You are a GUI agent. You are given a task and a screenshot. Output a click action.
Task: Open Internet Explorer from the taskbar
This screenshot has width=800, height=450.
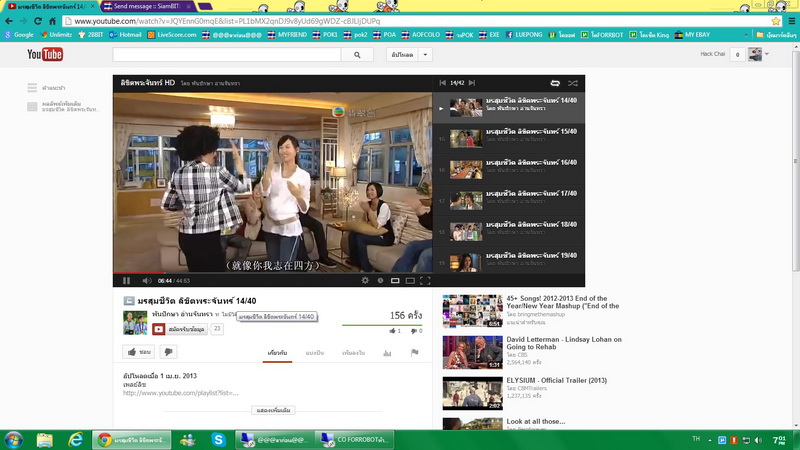point(76,440)
